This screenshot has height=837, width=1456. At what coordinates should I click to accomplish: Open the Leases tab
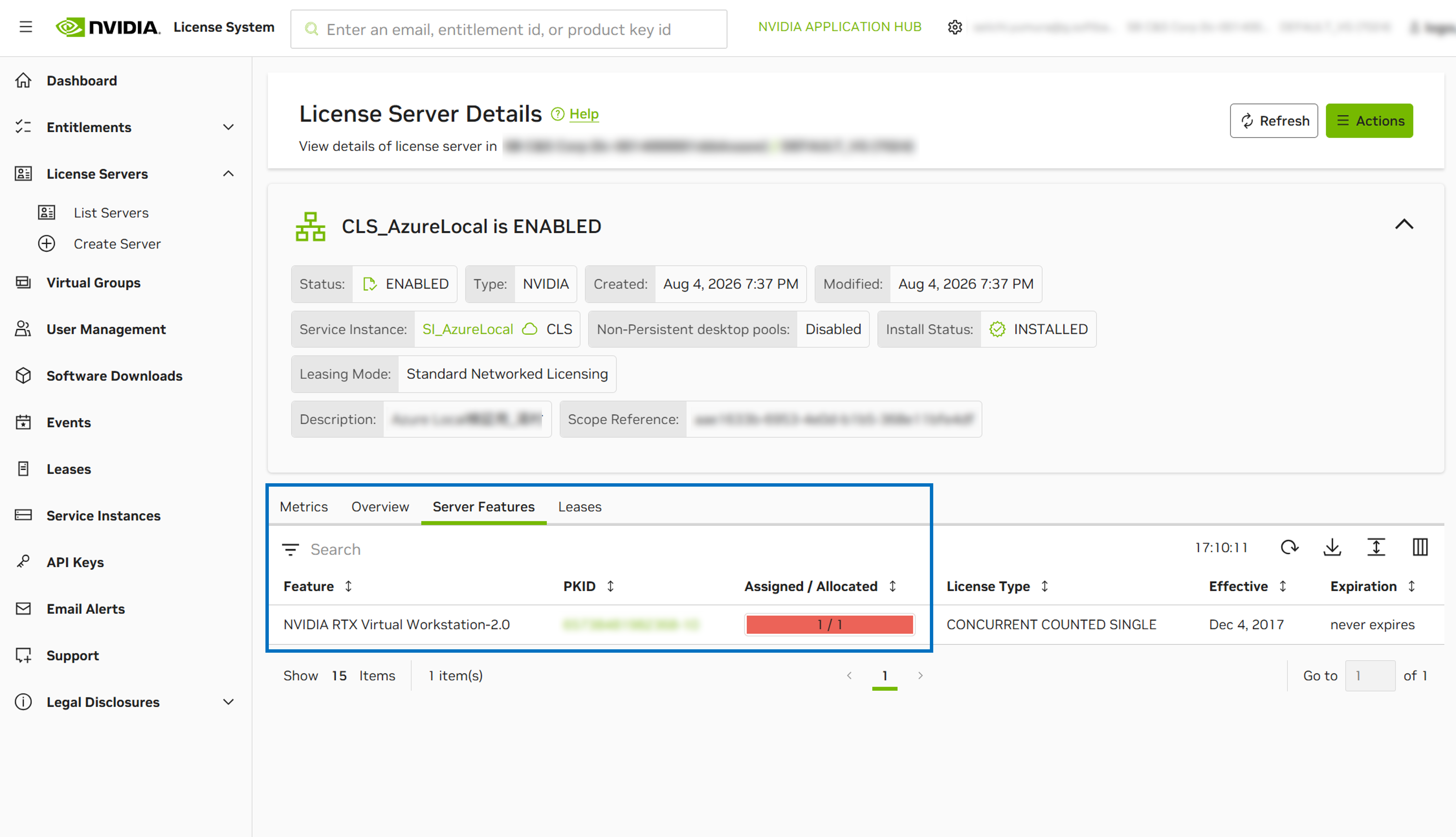tap(580, 507)
